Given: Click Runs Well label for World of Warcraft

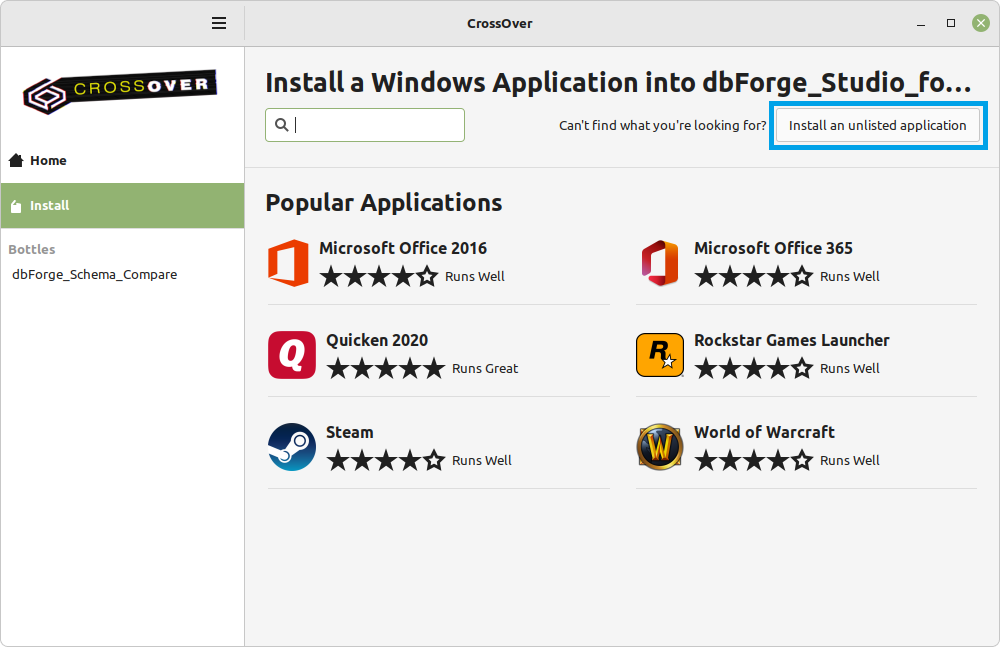Looking at the screenshot, I should [850, 461].
